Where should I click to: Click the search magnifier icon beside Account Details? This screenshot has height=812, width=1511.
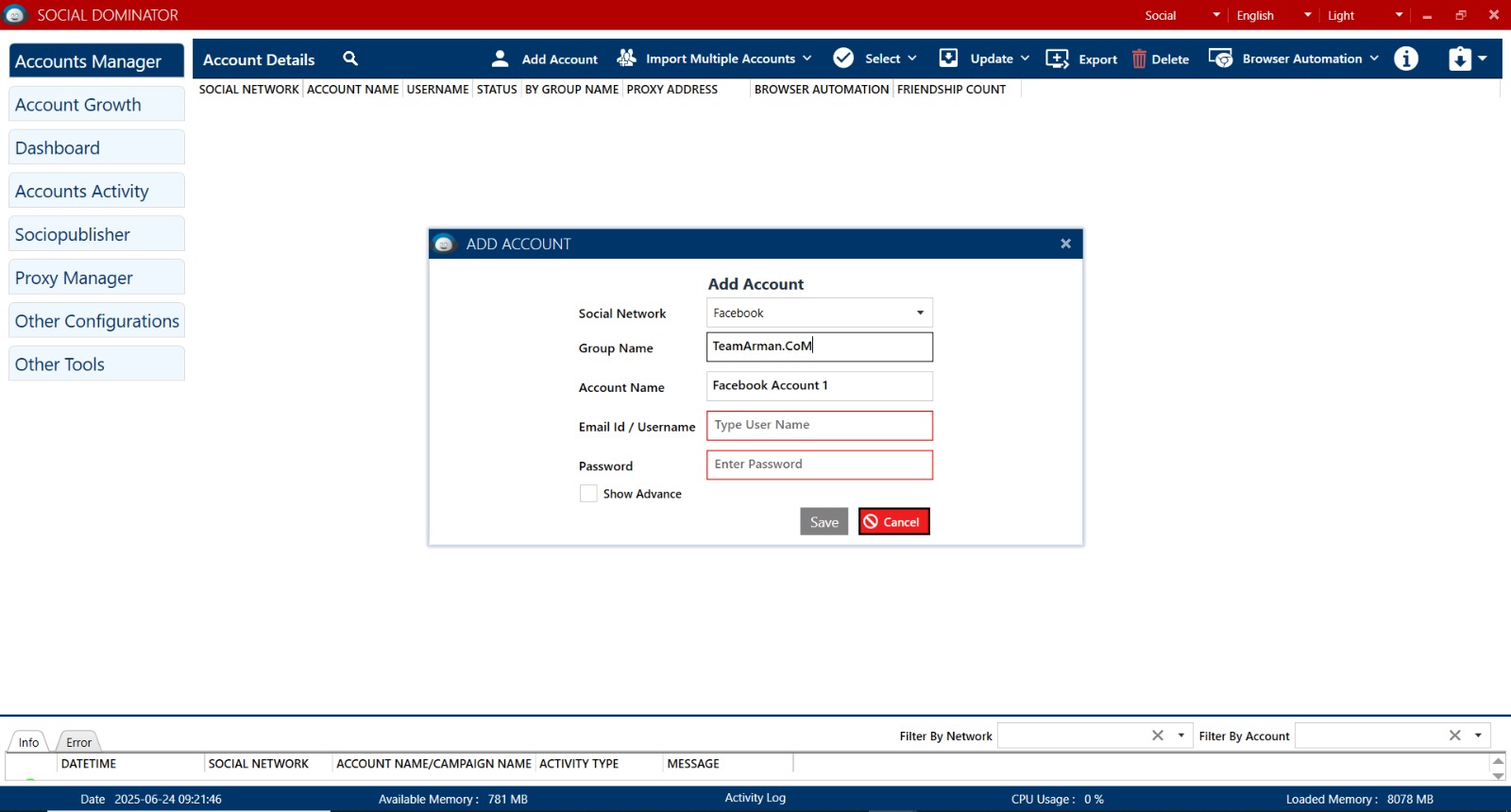click(x=350, y=59)
